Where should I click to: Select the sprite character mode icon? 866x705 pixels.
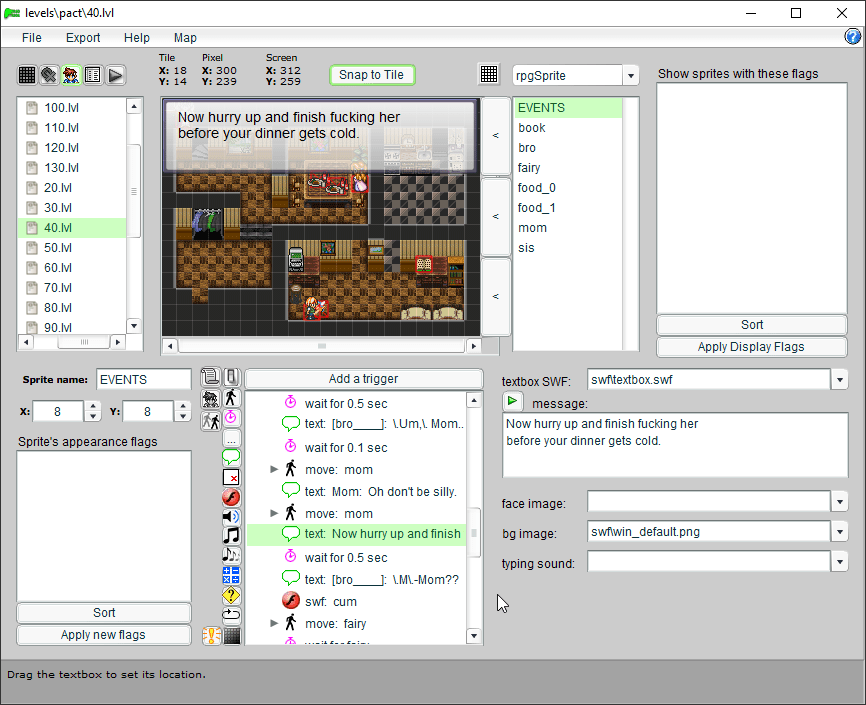click(x=71, y=75)
